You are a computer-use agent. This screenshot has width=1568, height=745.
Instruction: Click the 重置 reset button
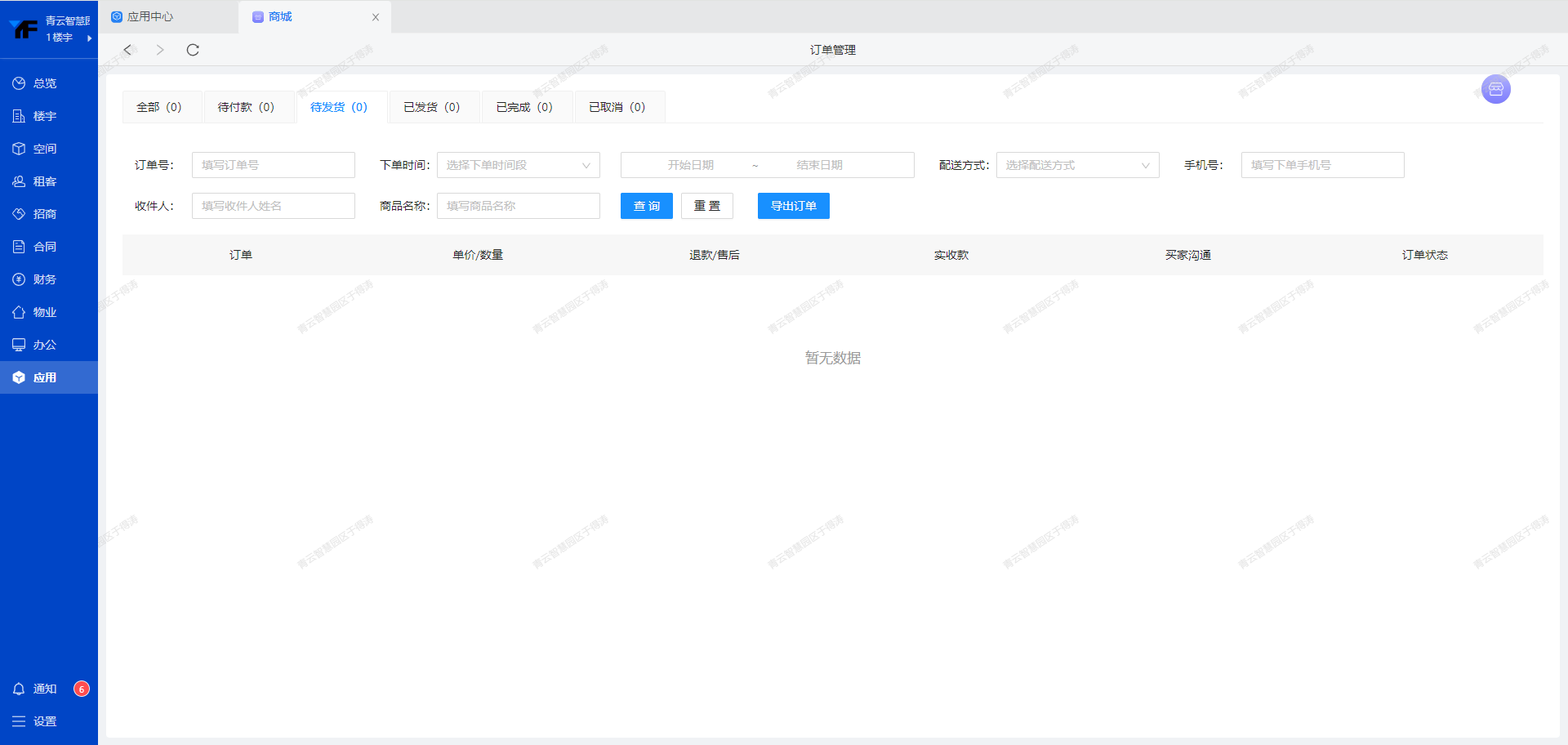pyautogui.click(x=706, y=206)
